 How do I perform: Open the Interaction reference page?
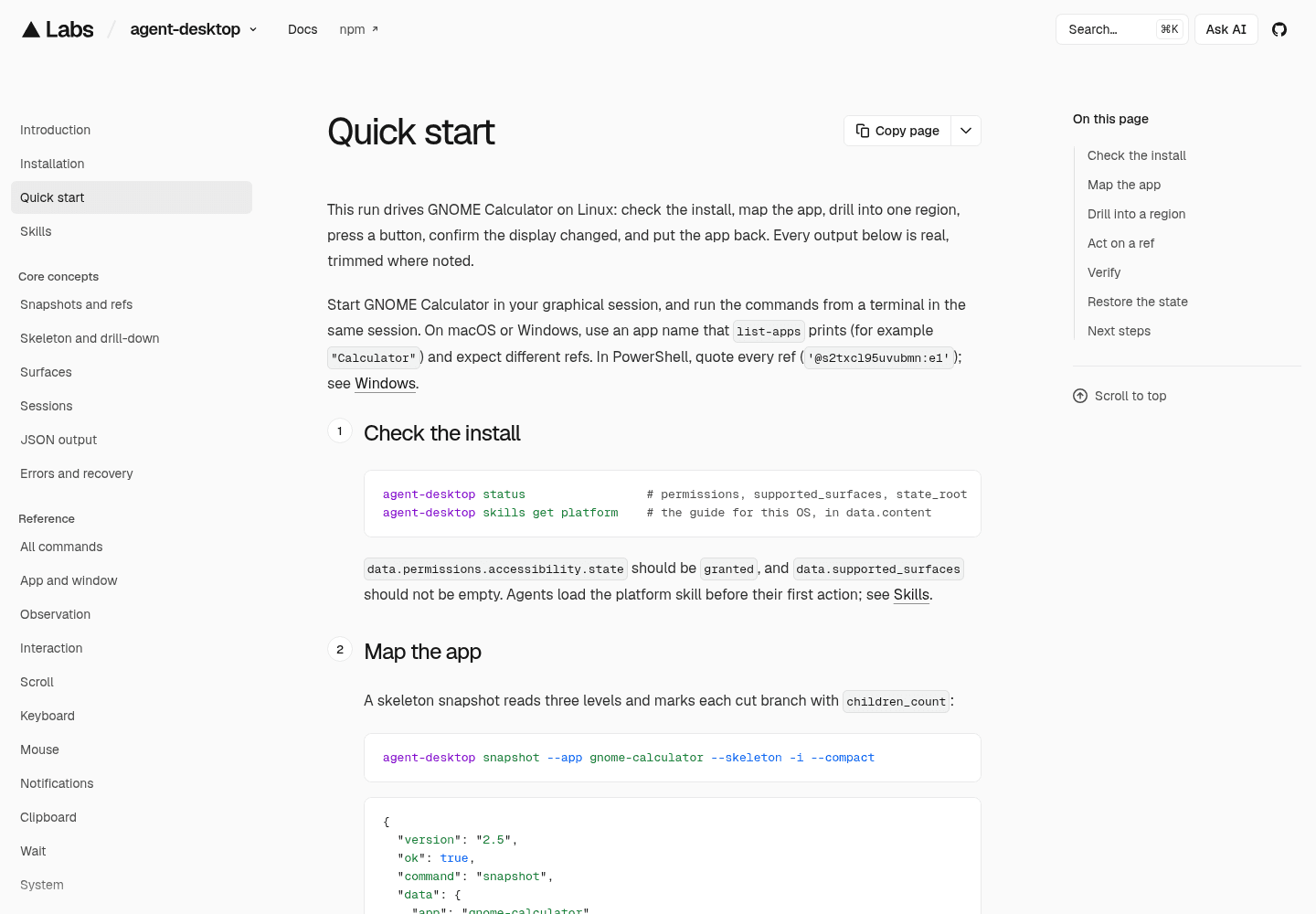click(x=132, y=648)
